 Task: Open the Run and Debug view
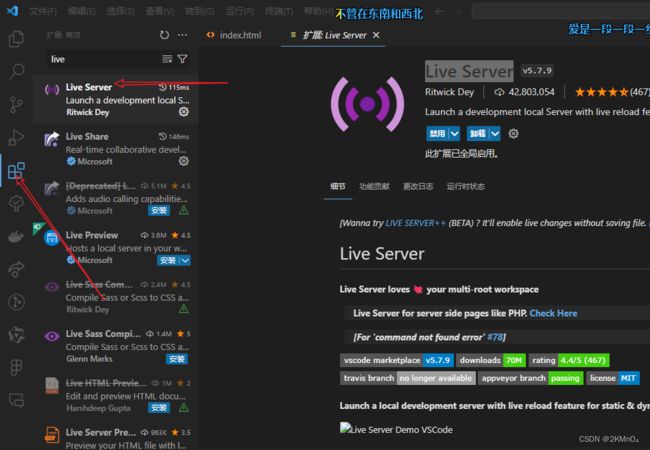pos(16,137)
